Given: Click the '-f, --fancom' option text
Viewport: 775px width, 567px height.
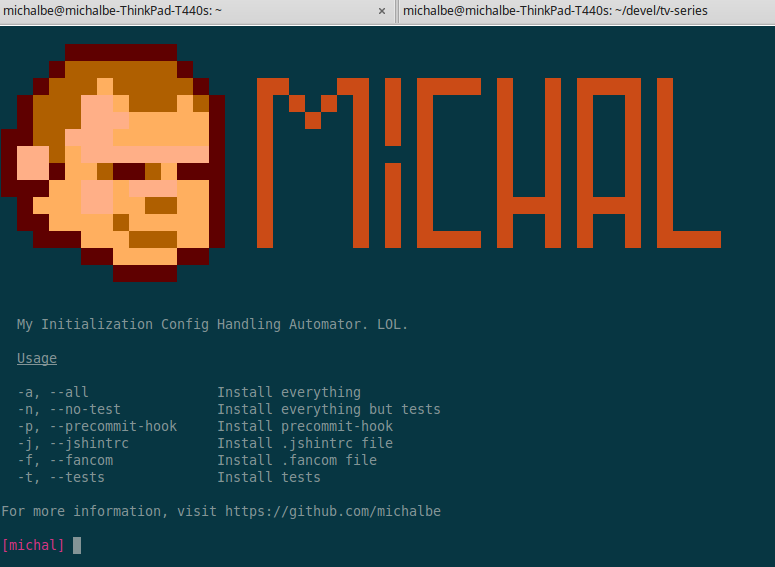Looking at the screenshot, I should tap(65, 460).
